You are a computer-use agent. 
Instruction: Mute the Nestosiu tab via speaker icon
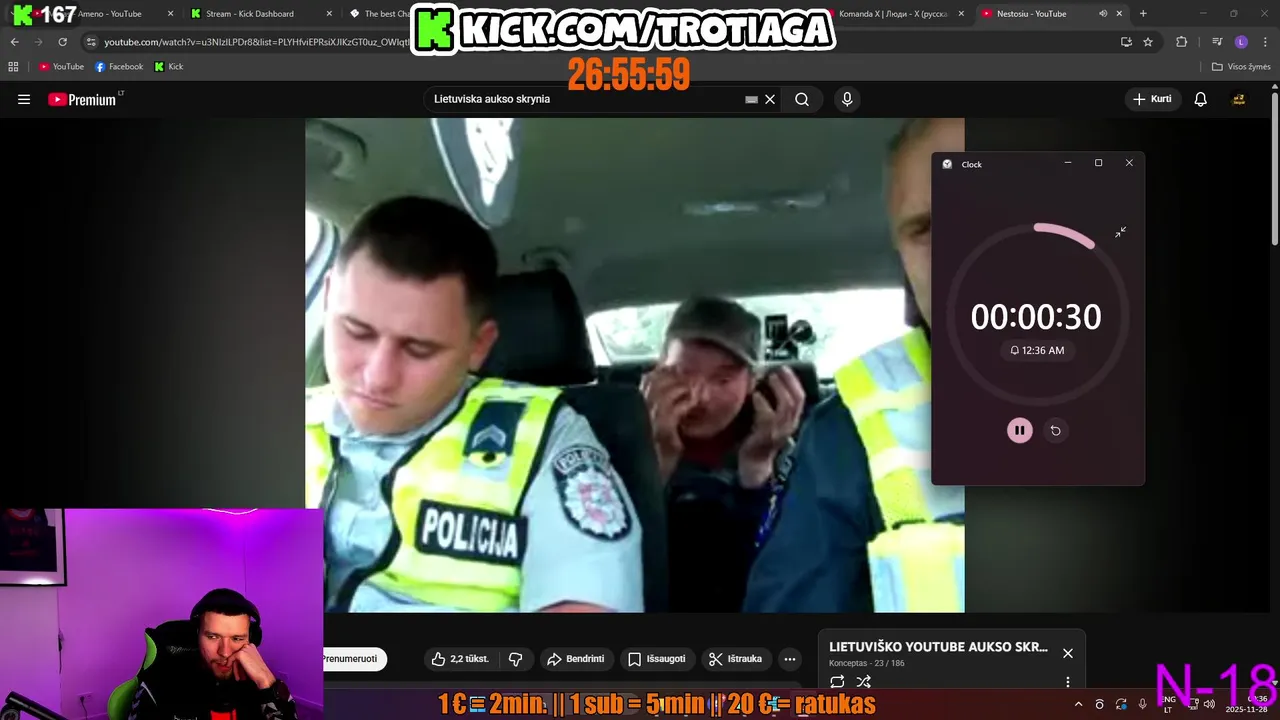[x=1103, y=14]
